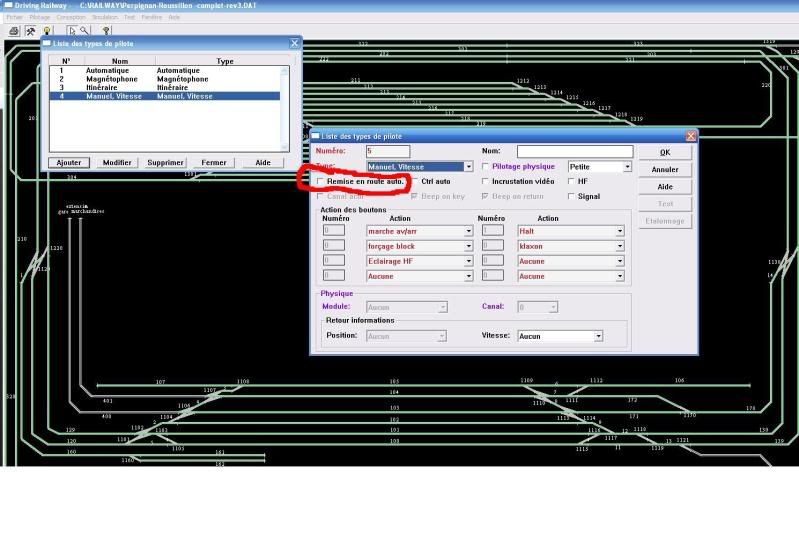Select the hammer and wrench tools icon
The width and height of the screenshot is (799, 549).
30,31
